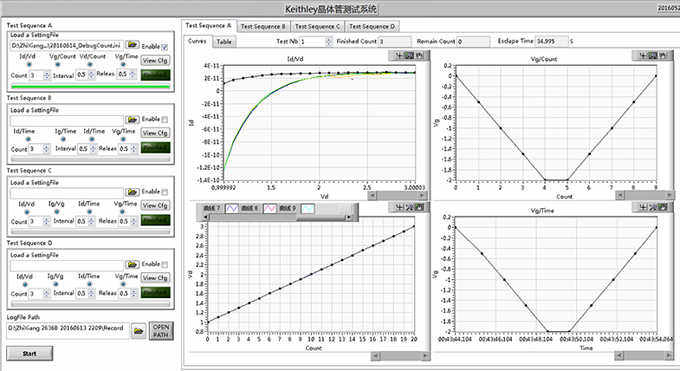Adjust Interval stepper in Test Sequence B

click(93, 149)
